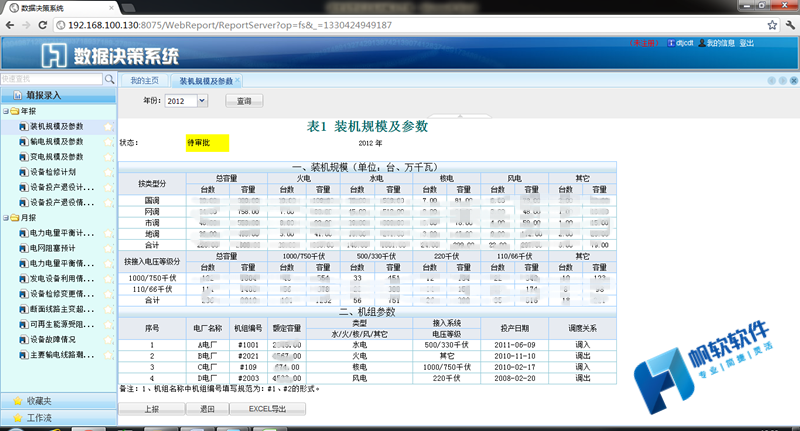
Task: Click the 退回 return button
Action: click(207, 409)
